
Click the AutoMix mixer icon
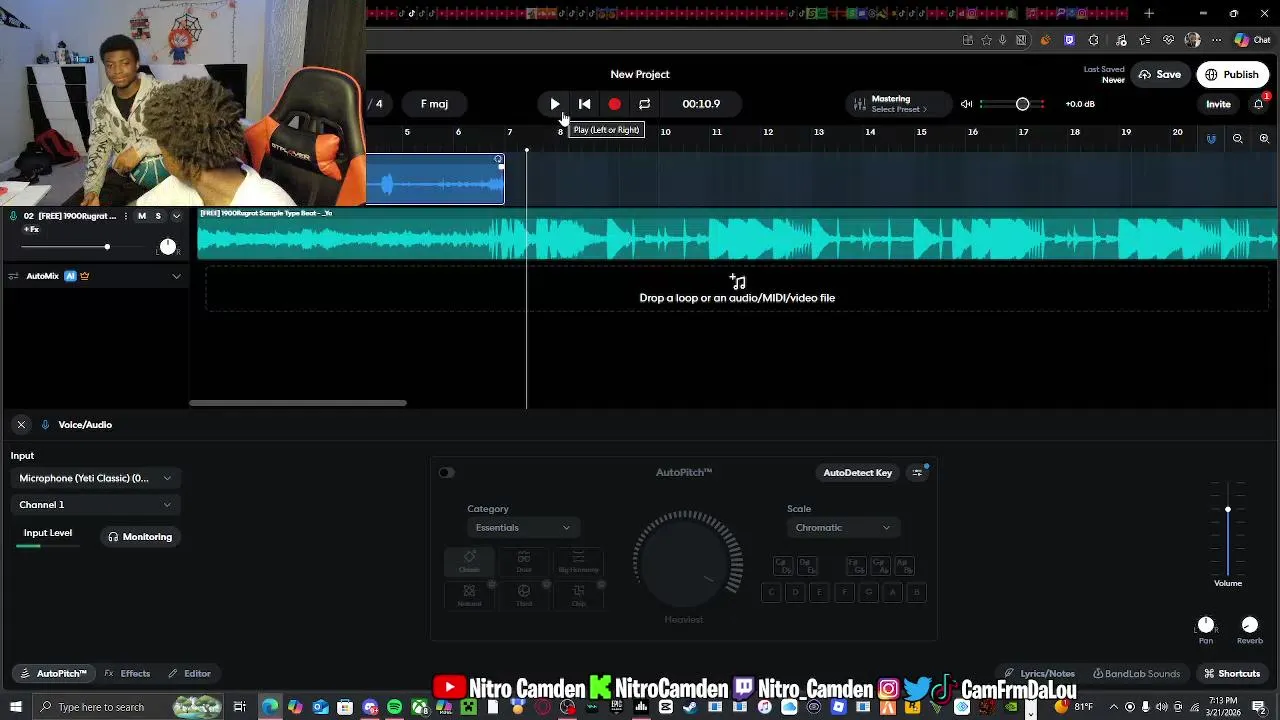(x=14, y=276)
